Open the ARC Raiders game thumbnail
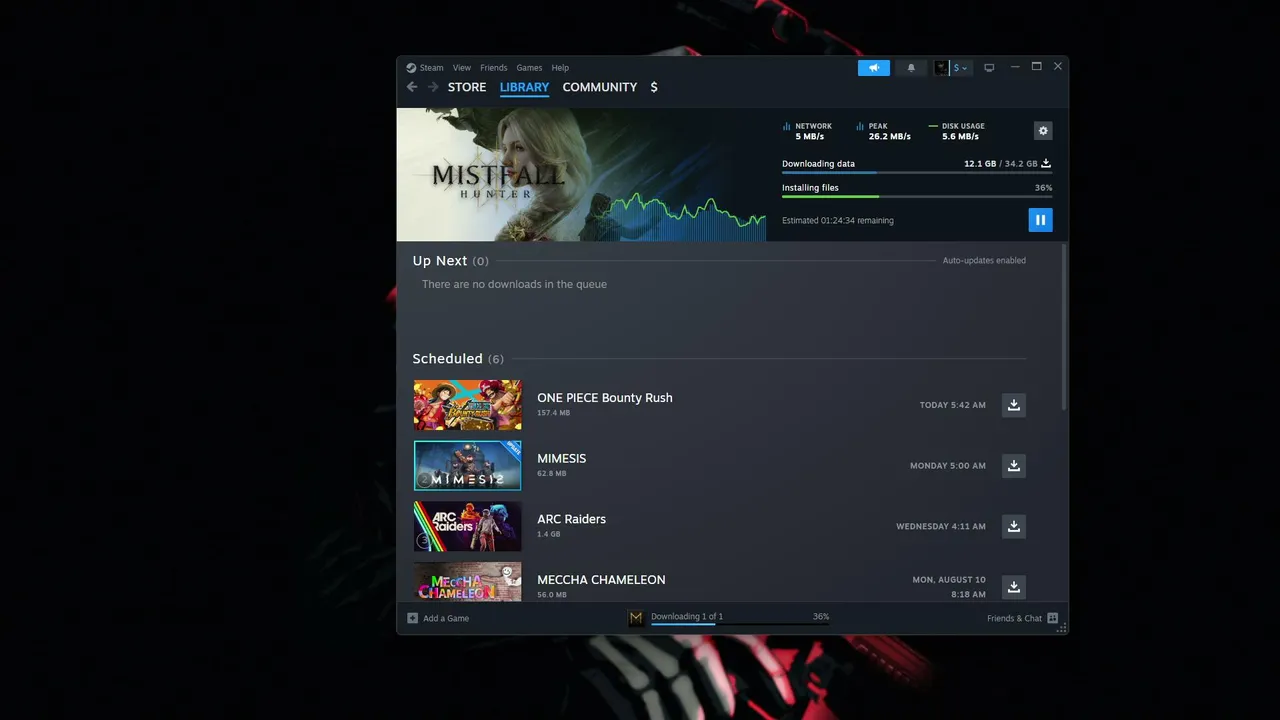The width and height of the screenshot is (1280, 720). [467, 526]
